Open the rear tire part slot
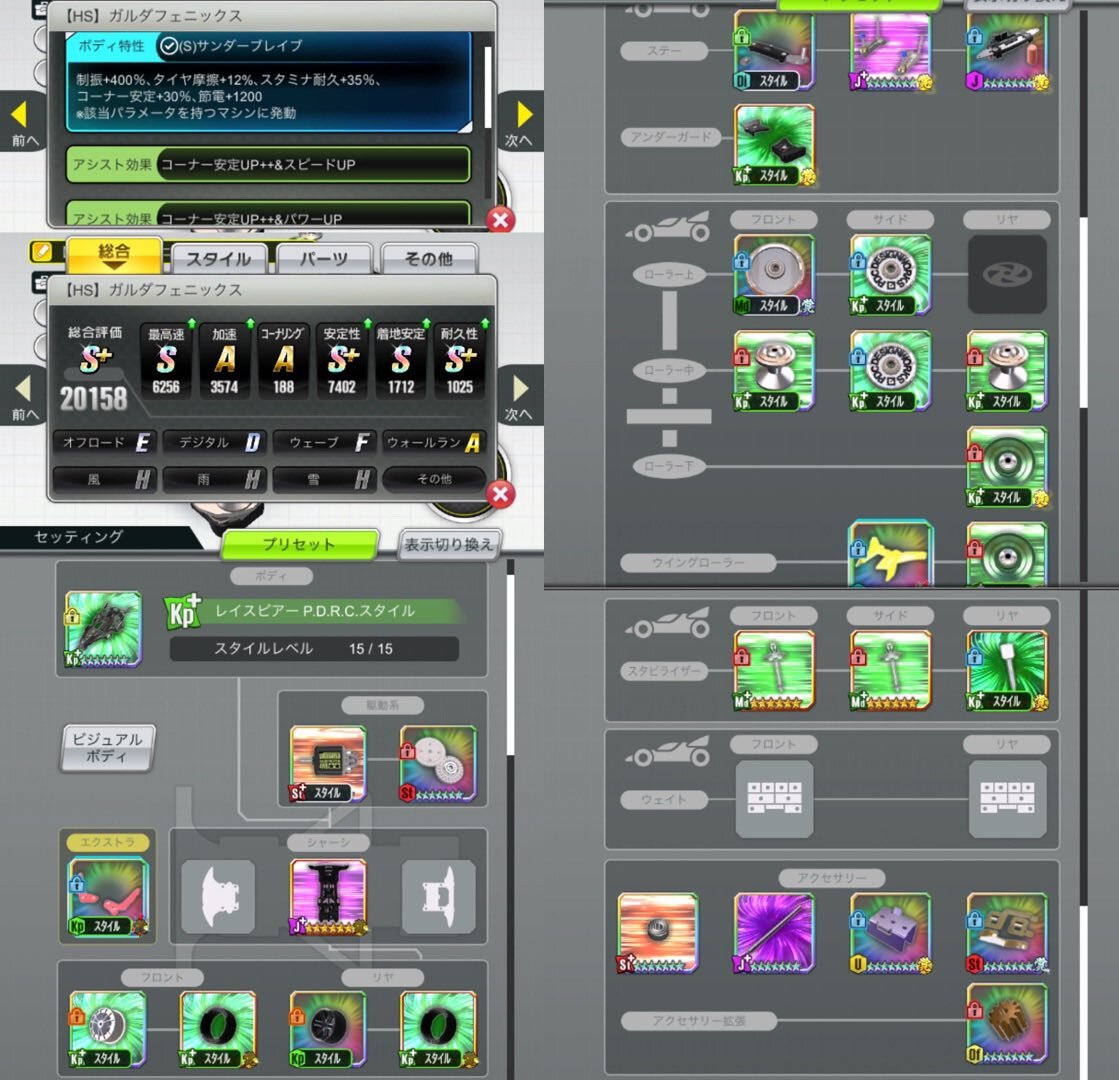 click(x=438, y=1029)
